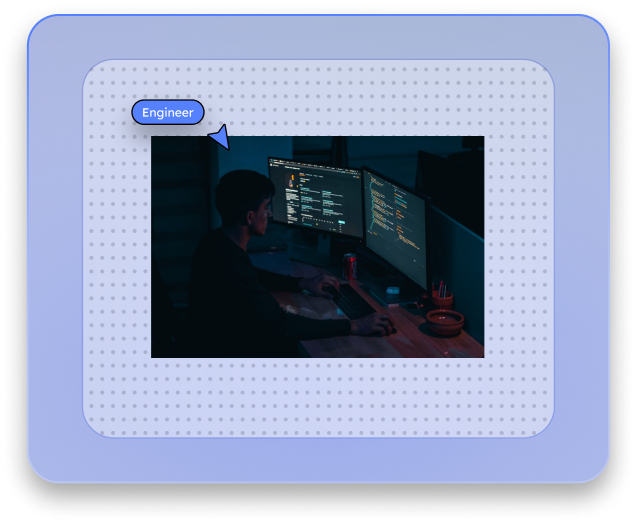The image size is (637, 524).
Task: Click the orange avatar on left monitor
Action: tap(293, 180)
